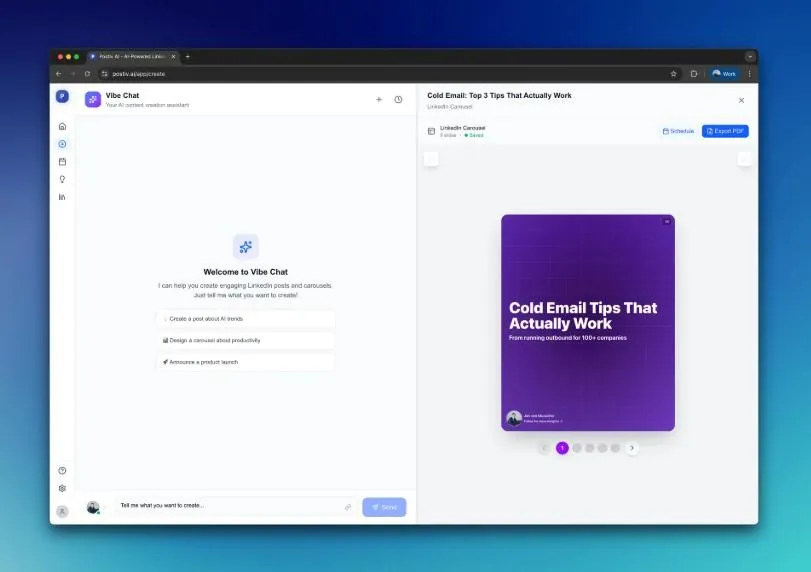Bookmark the page with the star icon
Screen dimensions: 811x572
point(673,74)
